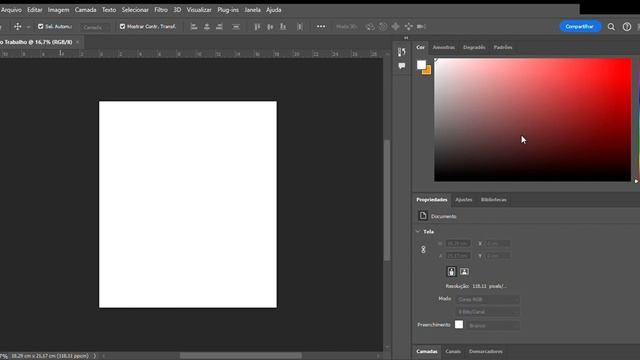The width and height of the screenshot is (640, 360).
Task: Switch to the Canais tab
Action: pyautogui.click(x=453, y=351)
